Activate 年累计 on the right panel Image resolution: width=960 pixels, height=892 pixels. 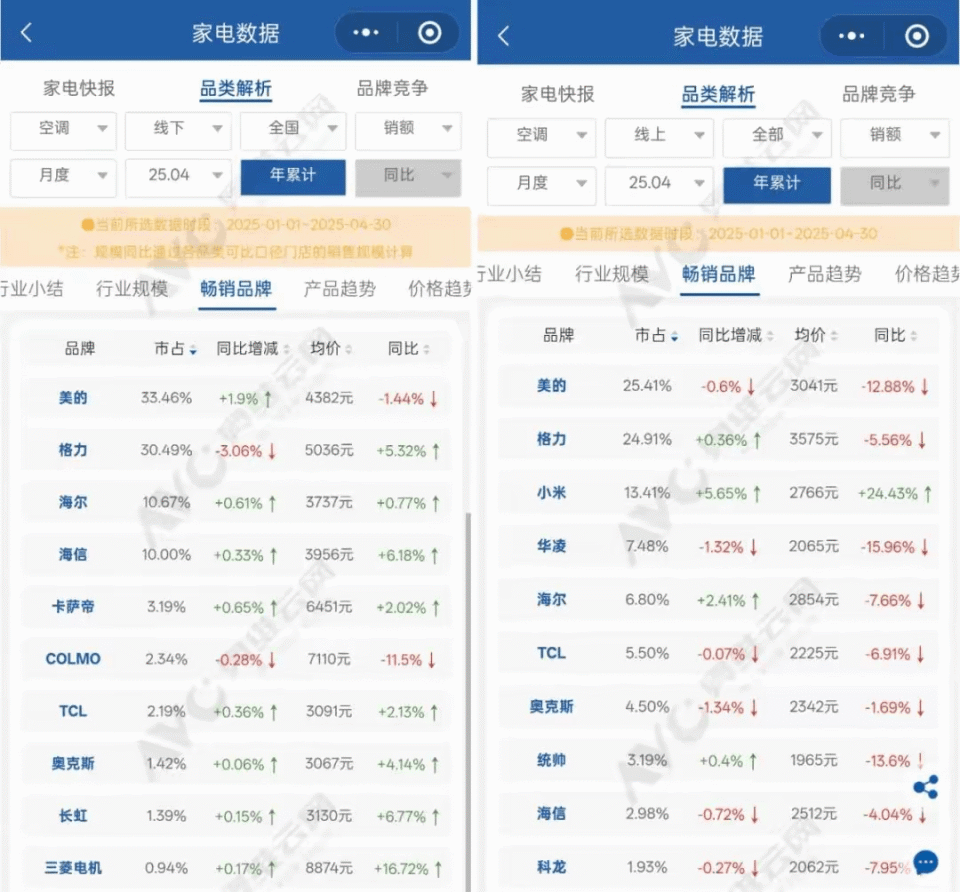[777, 185]
